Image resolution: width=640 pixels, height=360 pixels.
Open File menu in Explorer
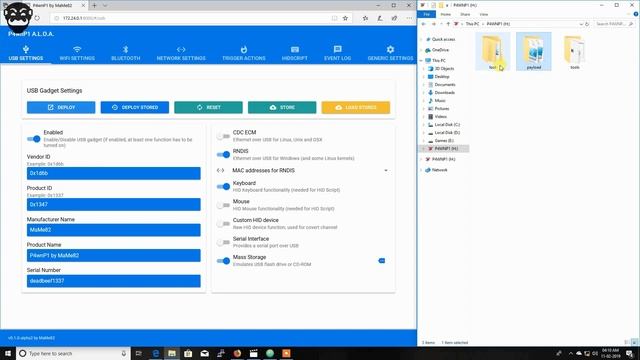pos(427,14)
